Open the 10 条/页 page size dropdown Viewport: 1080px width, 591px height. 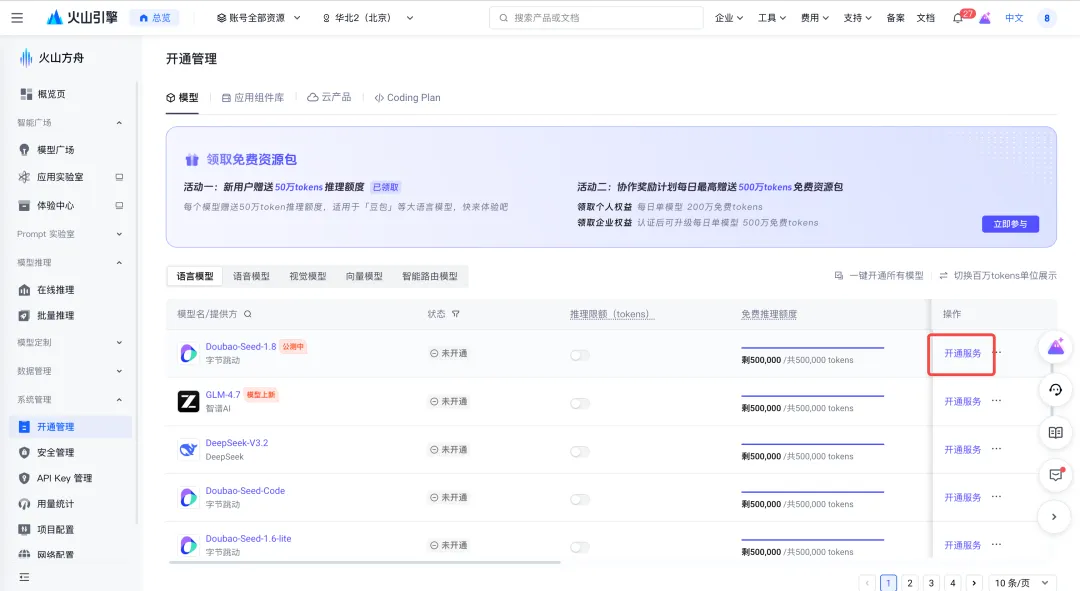pyautogui.click(x=1021, y=583)
